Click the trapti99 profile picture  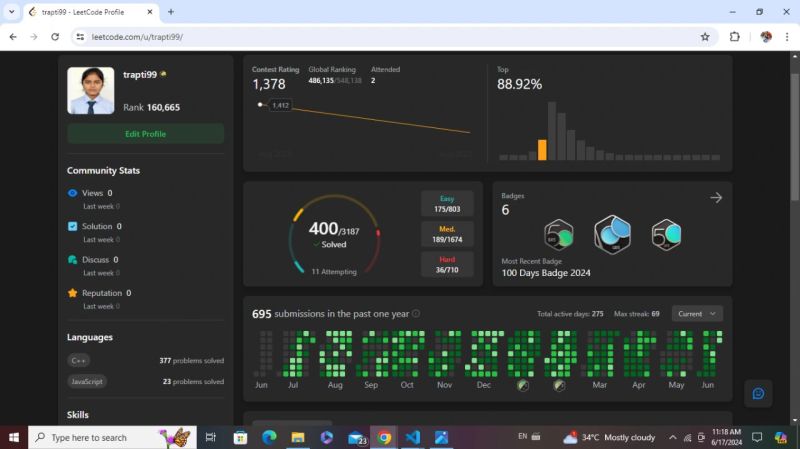[x=91, y=90]
